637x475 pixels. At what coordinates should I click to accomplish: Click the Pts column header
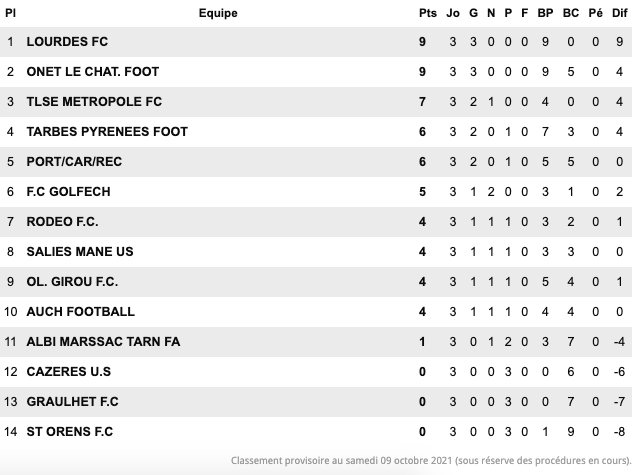pyautogui.click(x=427, y=13)
